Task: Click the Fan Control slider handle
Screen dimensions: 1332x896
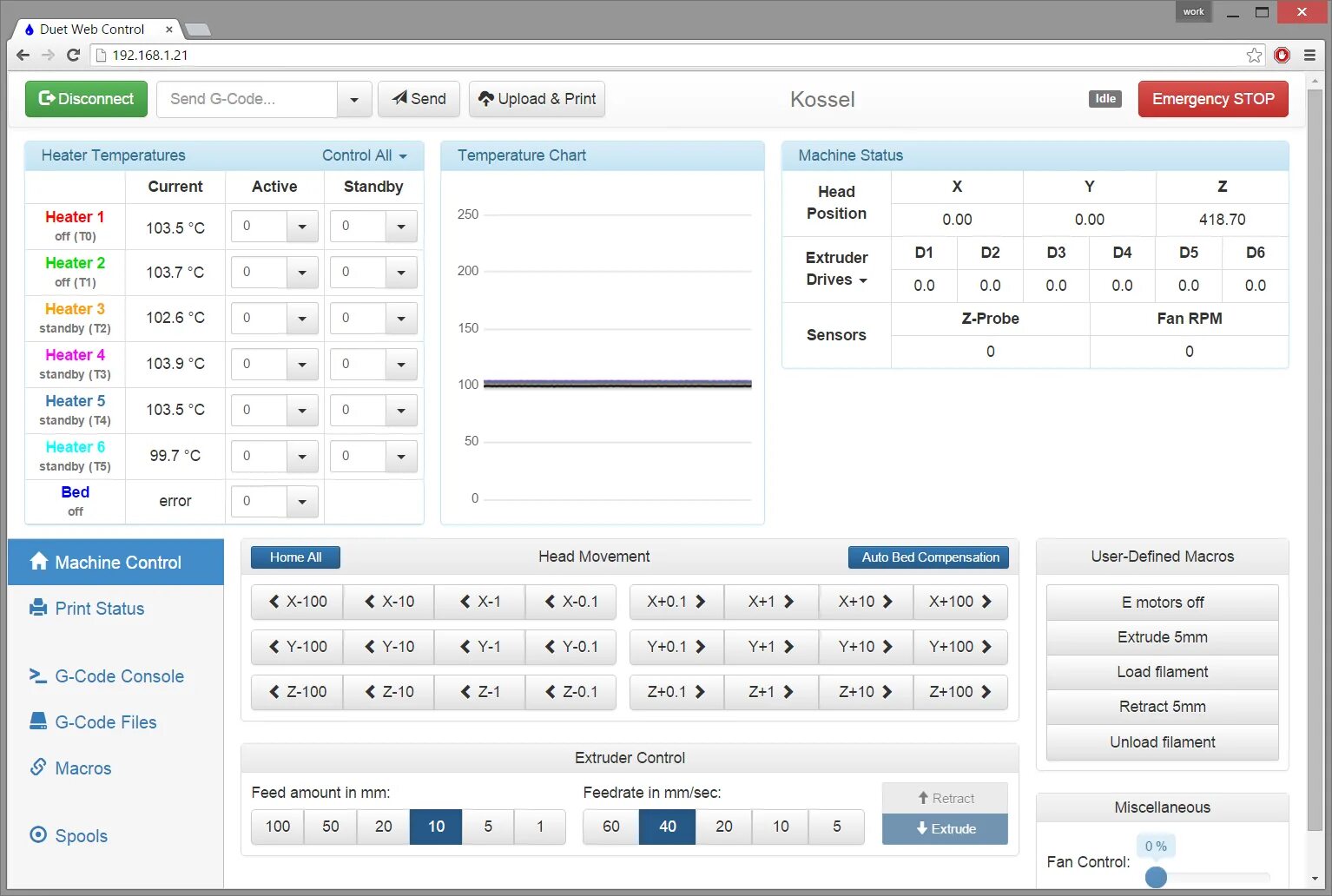Action: tap(1156, 877)
